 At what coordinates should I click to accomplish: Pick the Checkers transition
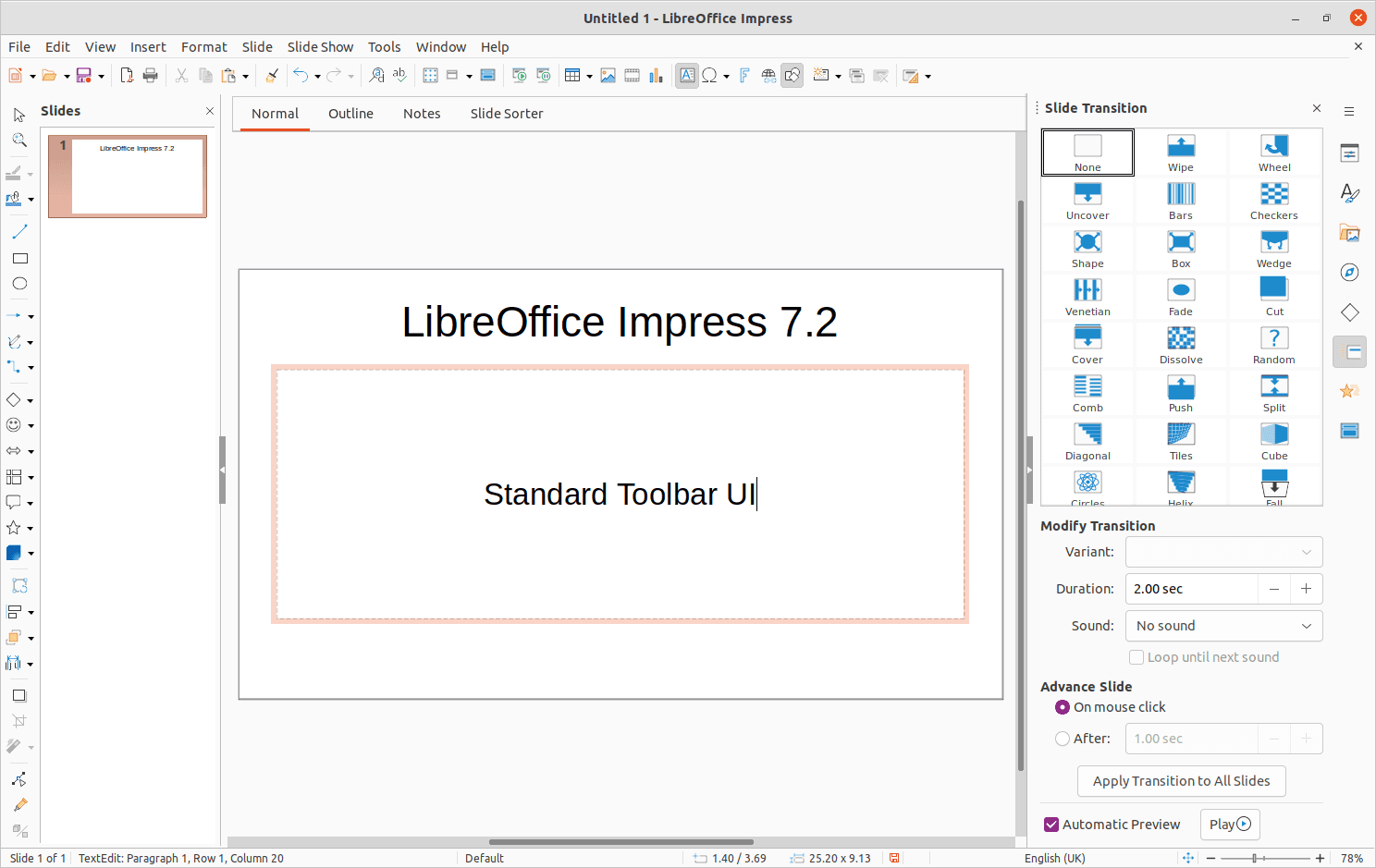click(1274, 201)
